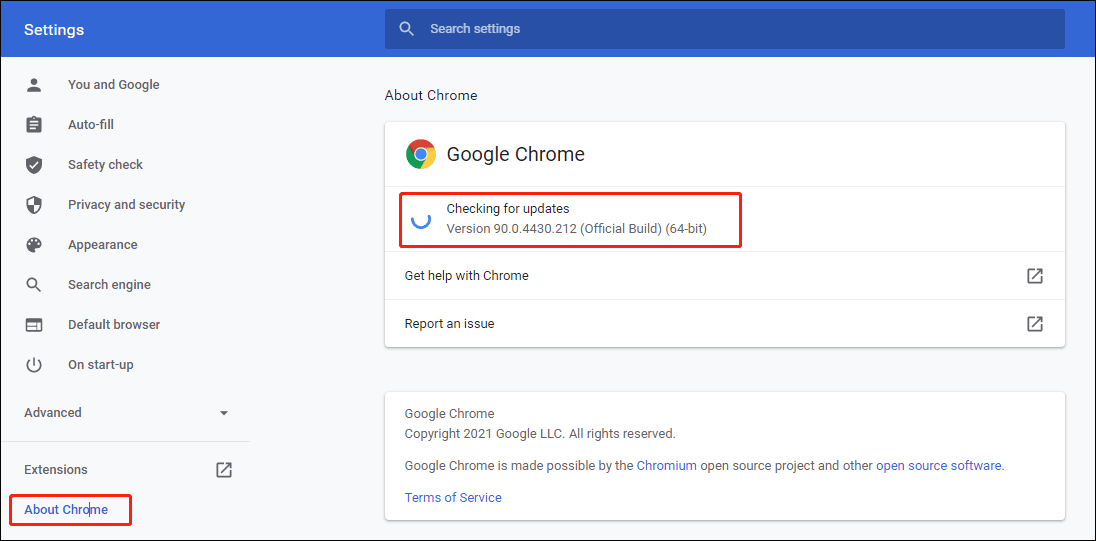This screenshot has height=541, width=1096.
Task: Click the external link icon beside Extensions
Action: click(x=224, y=470)
